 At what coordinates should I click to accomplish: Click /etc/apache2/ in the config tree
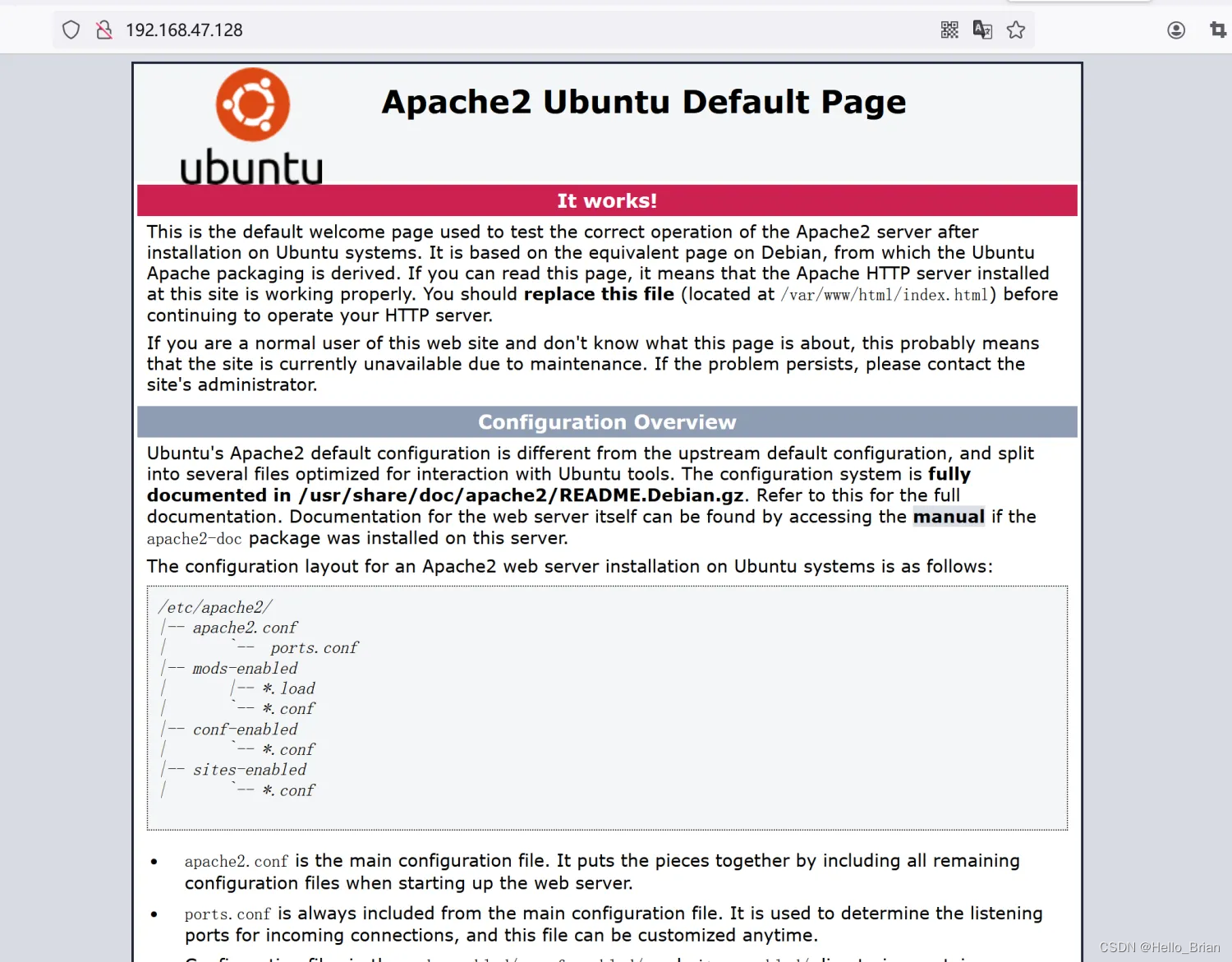pos(215,607)
